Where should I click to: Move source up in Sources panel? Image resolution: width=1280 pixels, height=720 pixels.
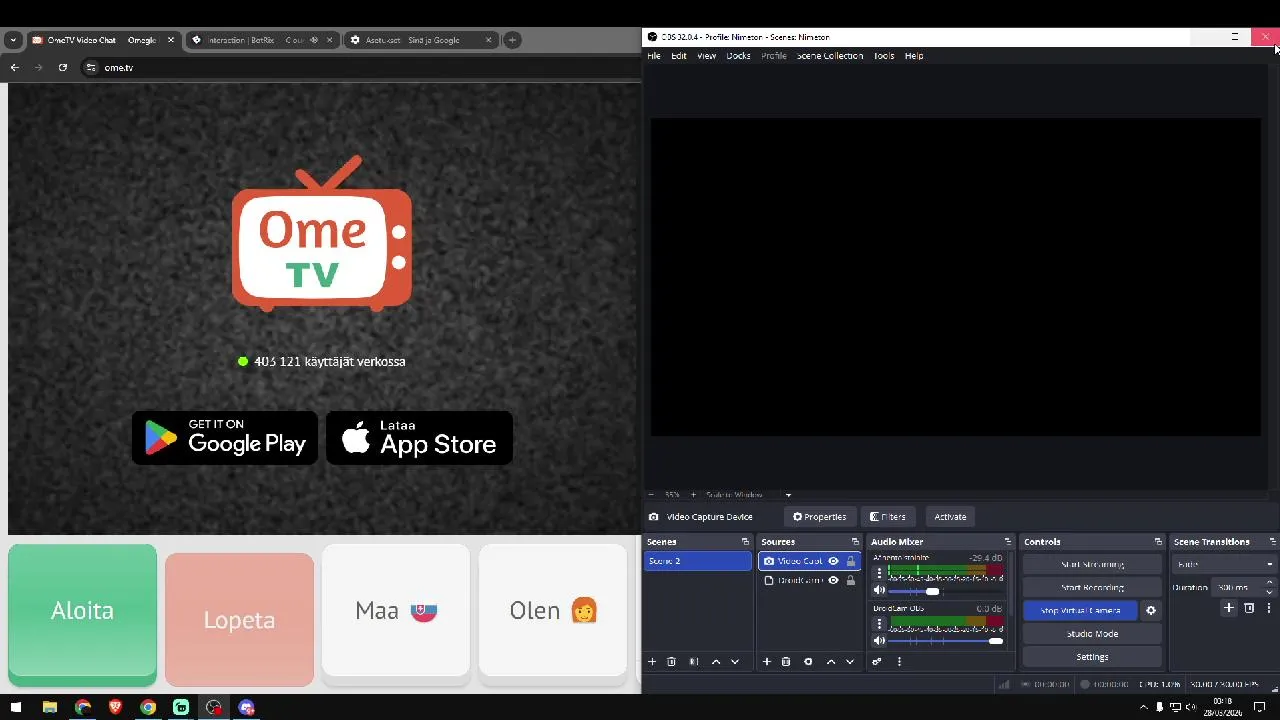(831, 662)
